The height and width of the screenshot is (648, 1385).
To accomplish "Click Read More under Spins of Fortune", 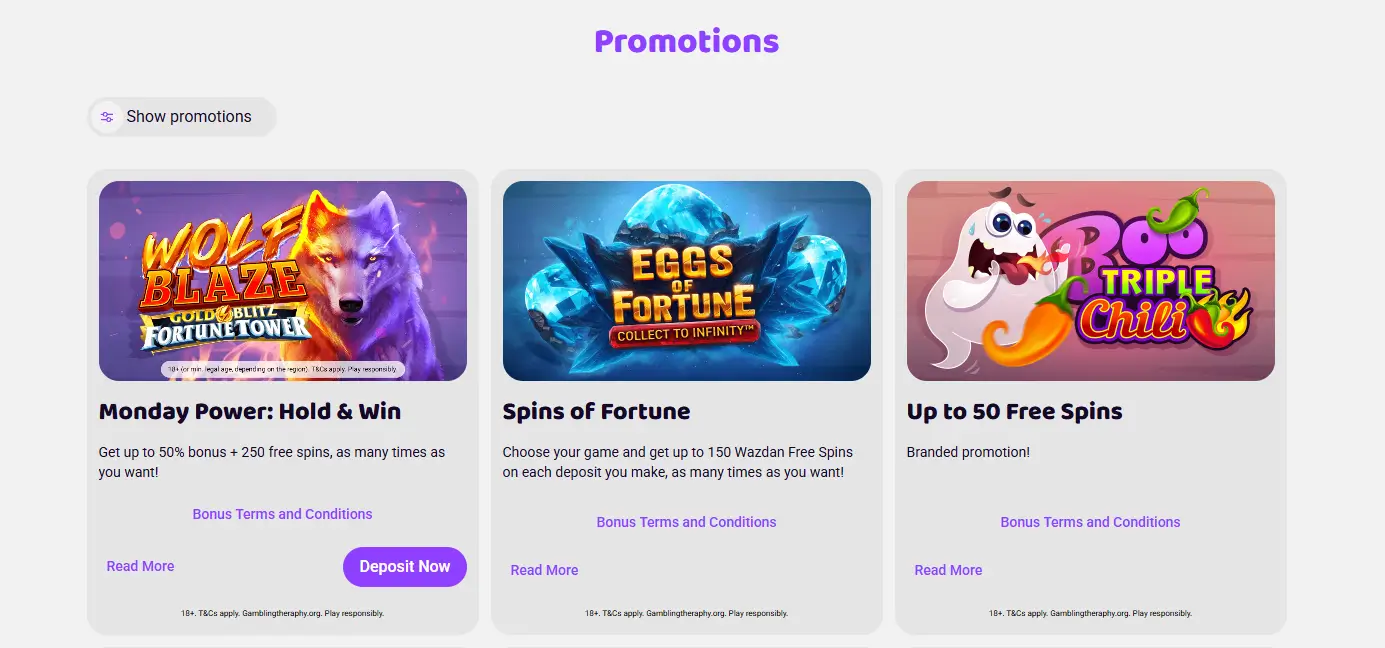I will click(x=544, y=570).
